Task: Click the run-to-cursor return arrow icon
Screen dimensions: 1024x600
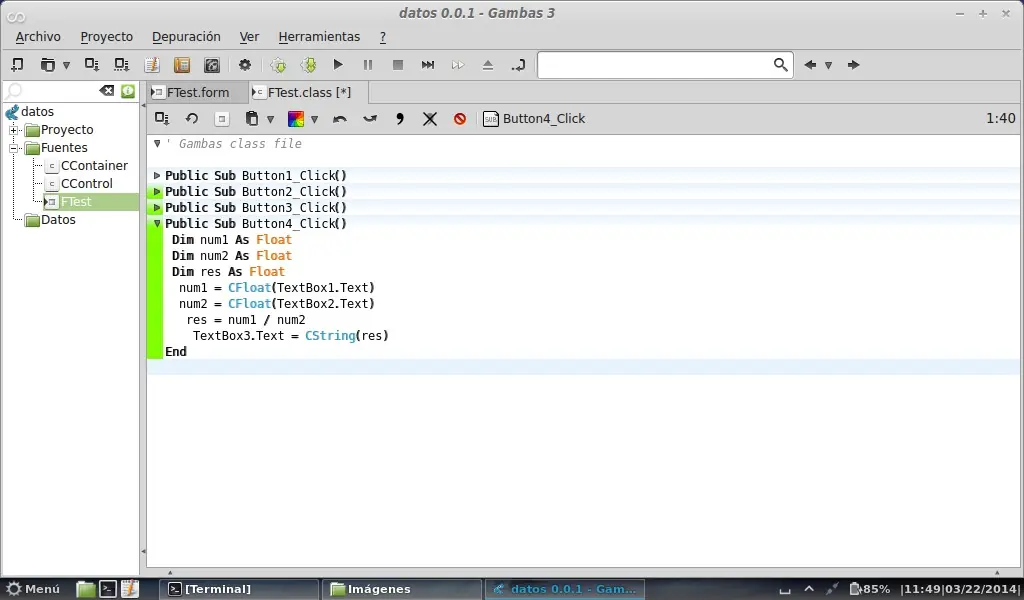Action: pos(518,65)
